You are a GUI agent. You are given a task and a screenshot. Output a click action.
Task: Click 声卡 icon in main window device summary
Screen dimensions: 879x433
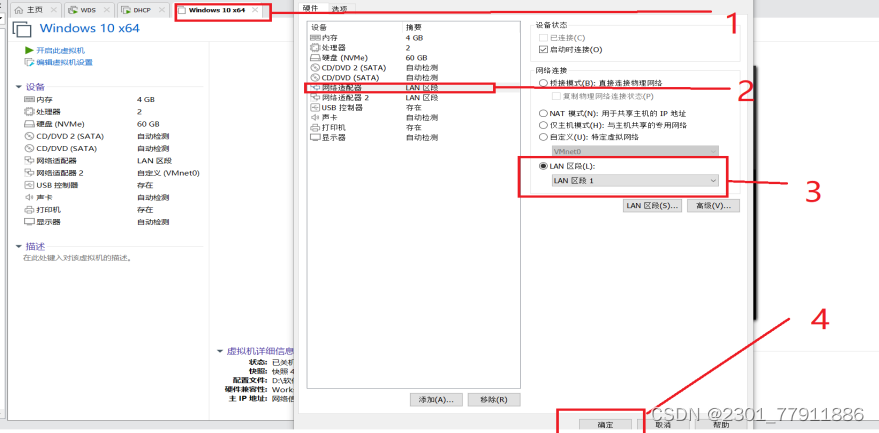pos(29,197)
